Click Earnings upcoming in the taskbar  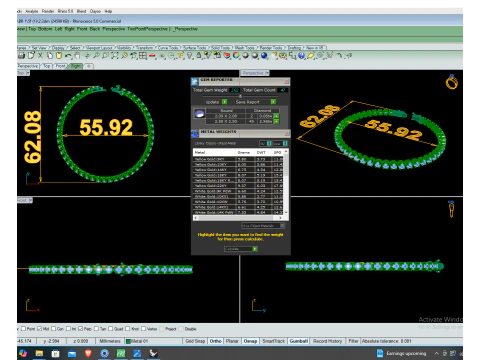click(x=401, y=353)
